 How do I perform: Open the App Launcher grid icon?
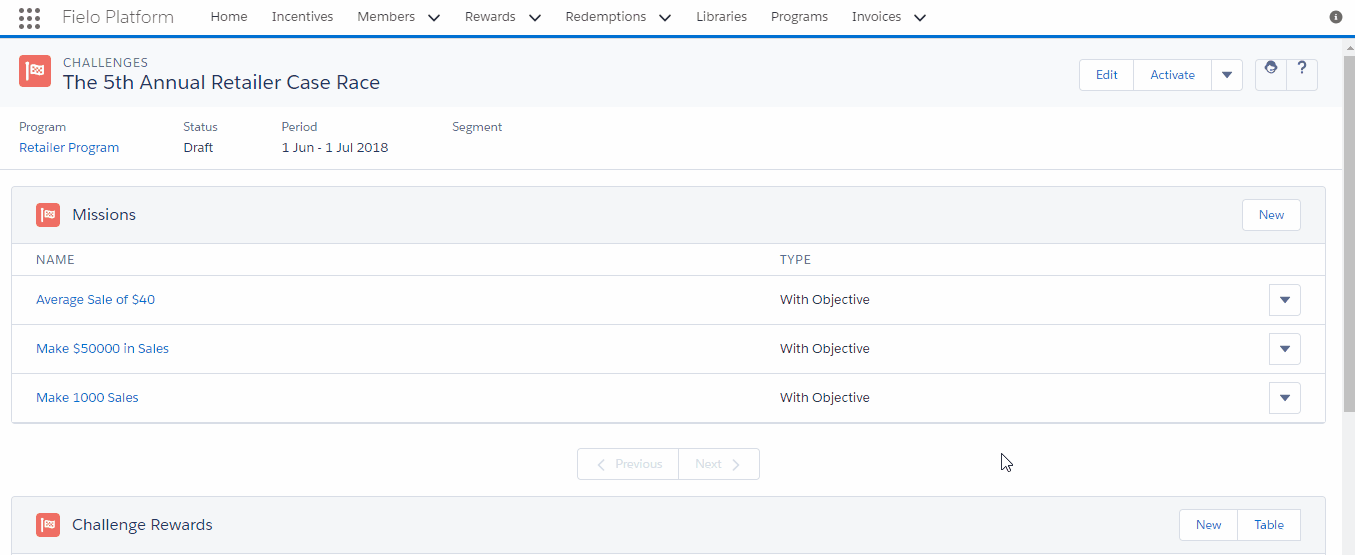pyautogui.click(x=29, y=17)
